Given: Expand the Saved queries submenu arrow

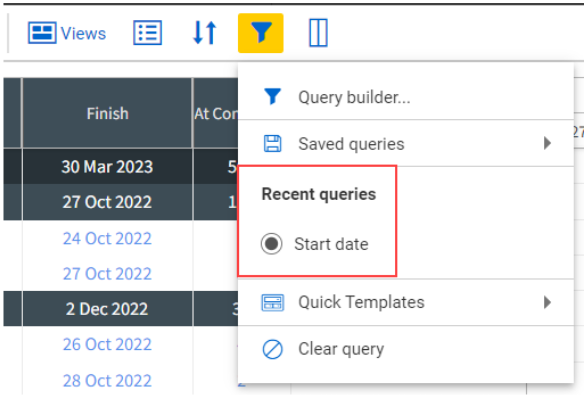Looking at the screenshot, I should pyautogui.click(x=547, y=143).
